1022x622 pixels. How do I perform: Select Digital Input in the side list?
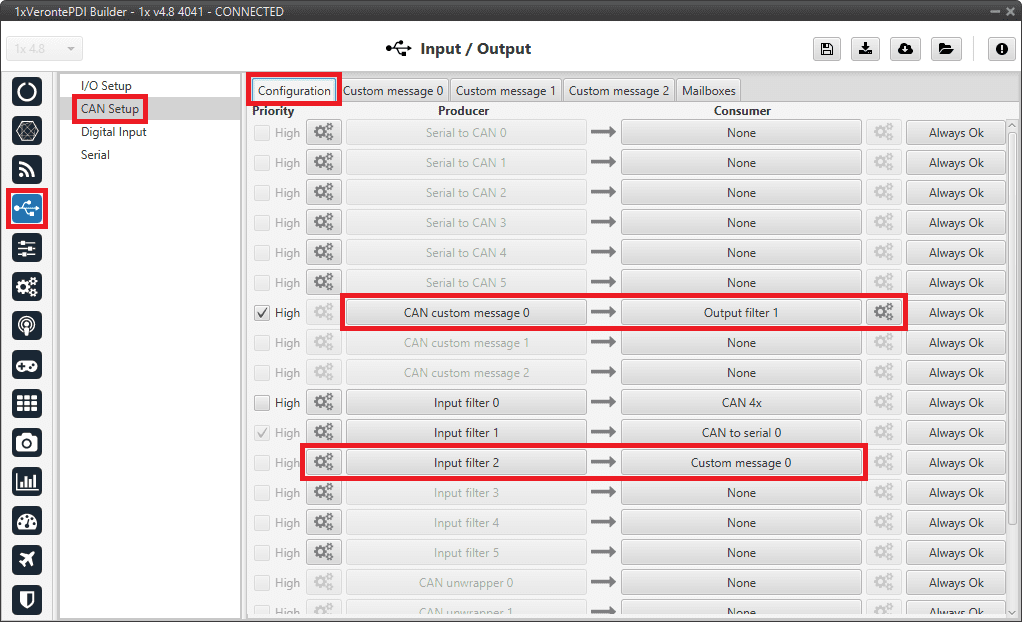pyautogui.click(x=114, y=132)
